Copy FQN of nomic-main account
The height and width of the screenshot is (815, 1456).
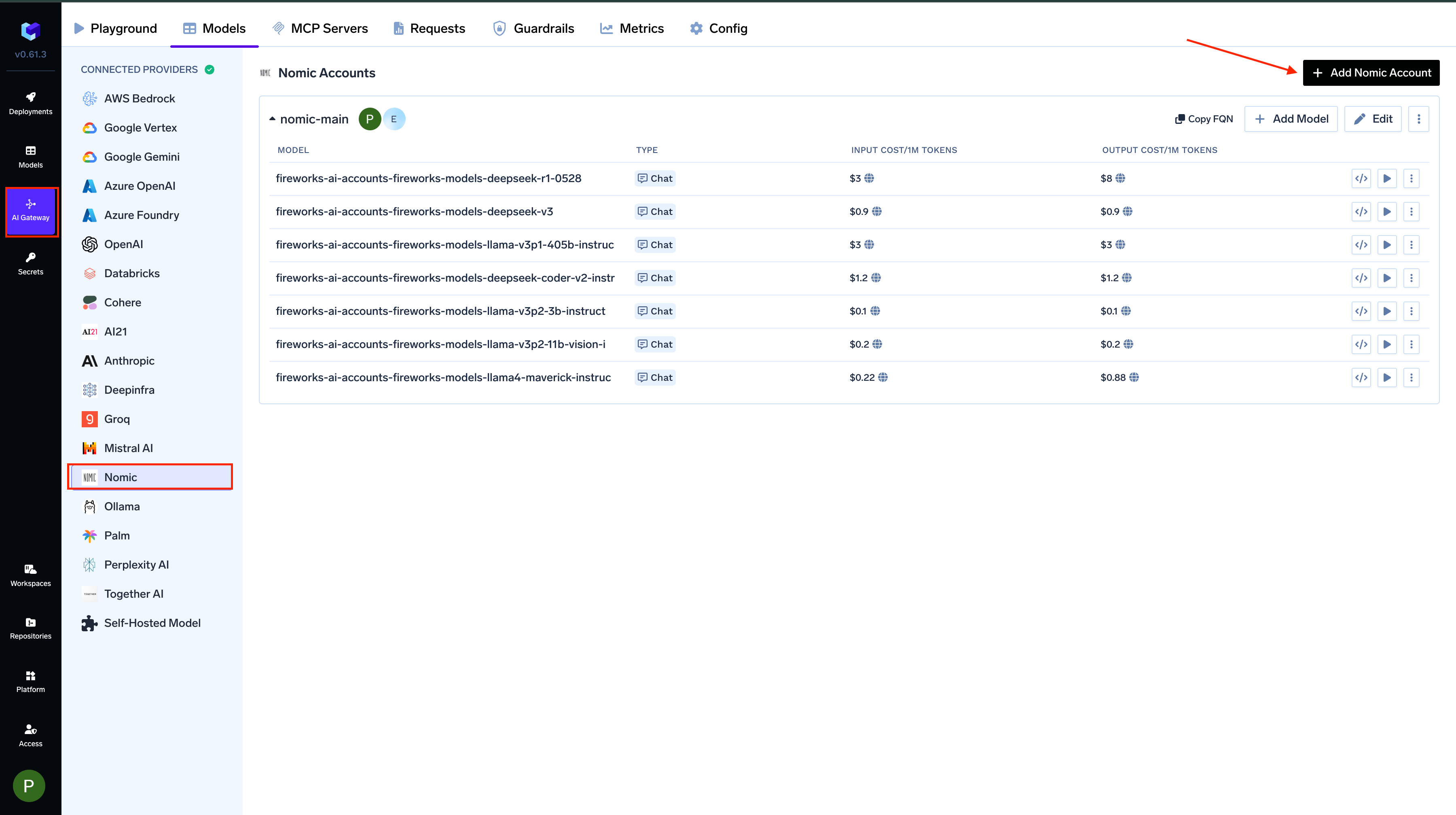(1204, 119)
